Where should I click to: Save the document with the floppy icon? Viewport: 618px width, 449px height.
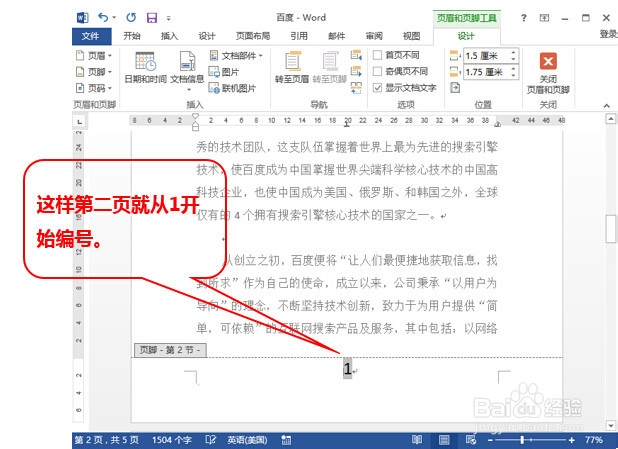tap(152, 18)
